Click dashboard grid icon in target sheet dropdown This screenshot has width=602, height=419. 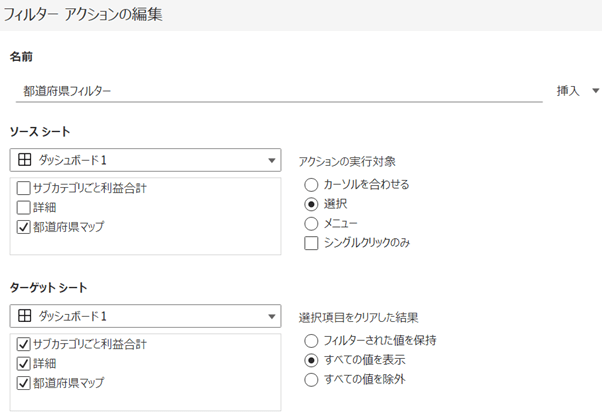(25, 316)
